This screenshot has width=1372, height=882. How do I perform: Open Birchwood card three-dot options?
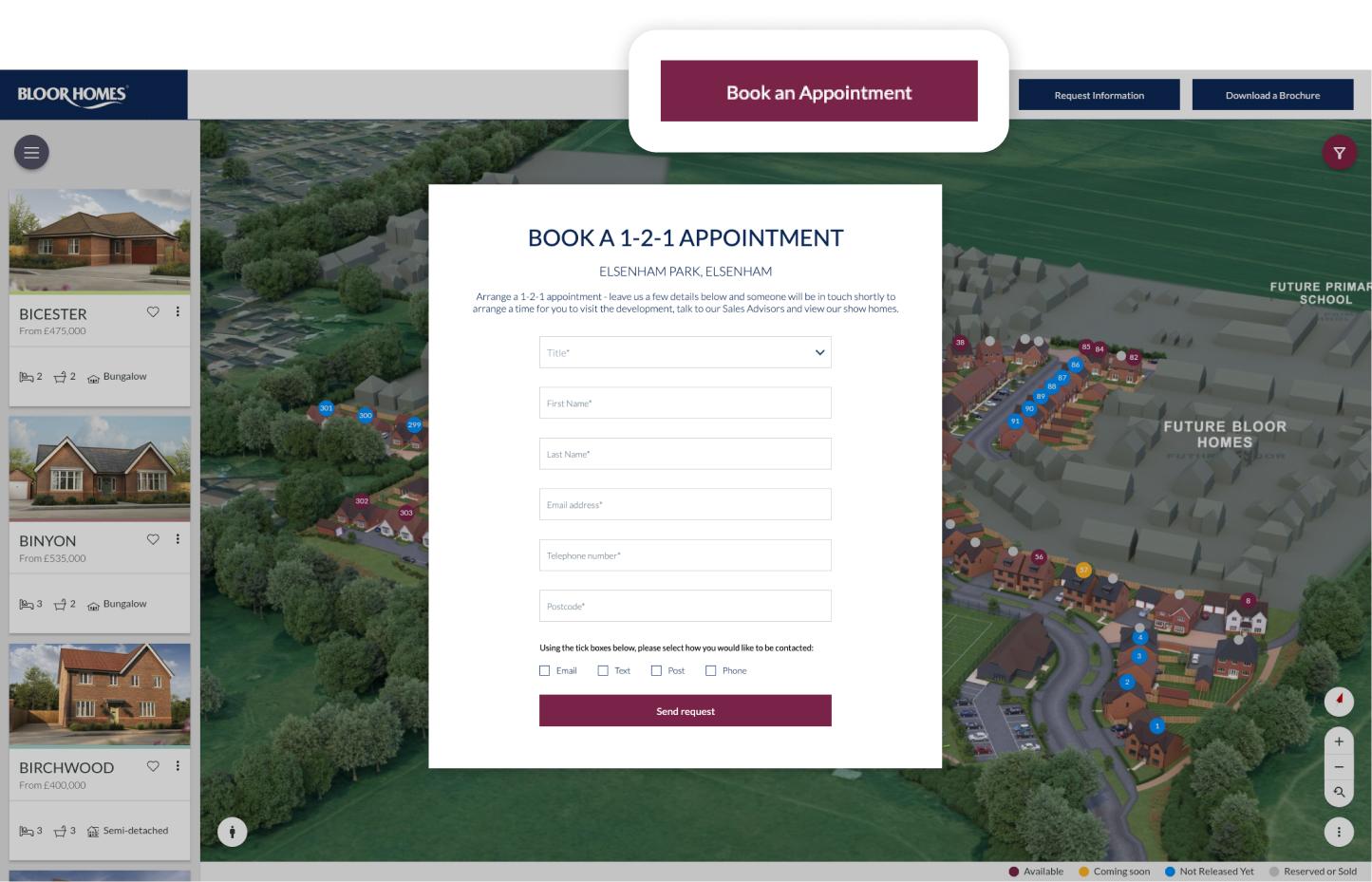178,766
